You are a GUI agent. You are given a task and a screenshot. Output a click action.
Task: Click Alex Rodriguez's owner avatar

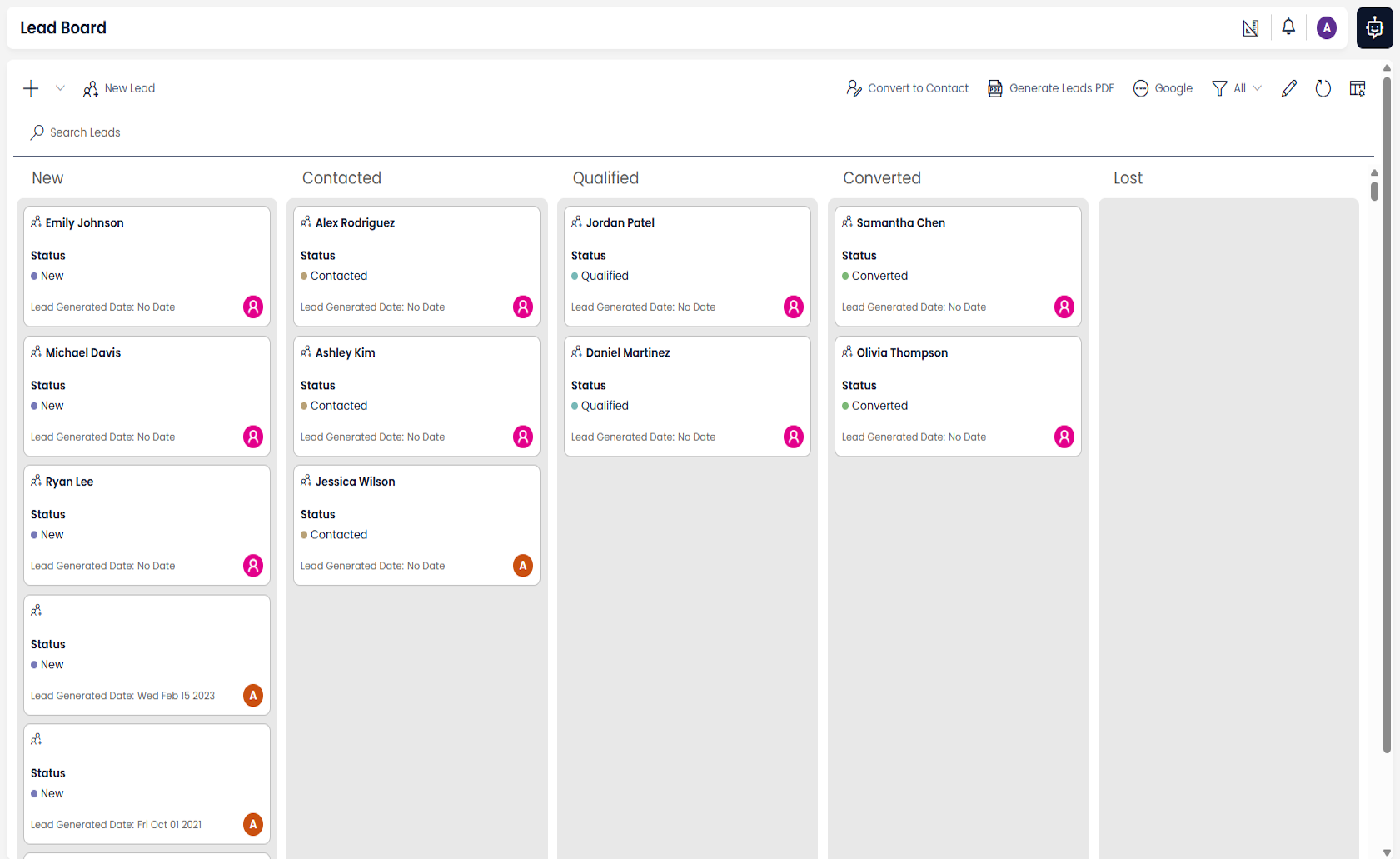[x=523, y=307]
